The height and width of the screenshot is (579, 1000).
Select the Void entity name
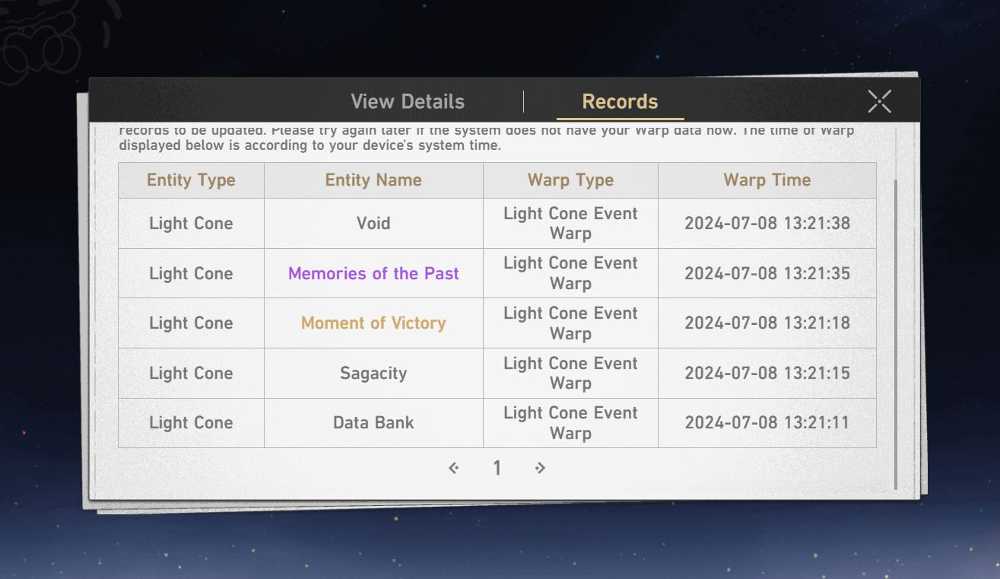pyautogui.click(x=373, y=223)
